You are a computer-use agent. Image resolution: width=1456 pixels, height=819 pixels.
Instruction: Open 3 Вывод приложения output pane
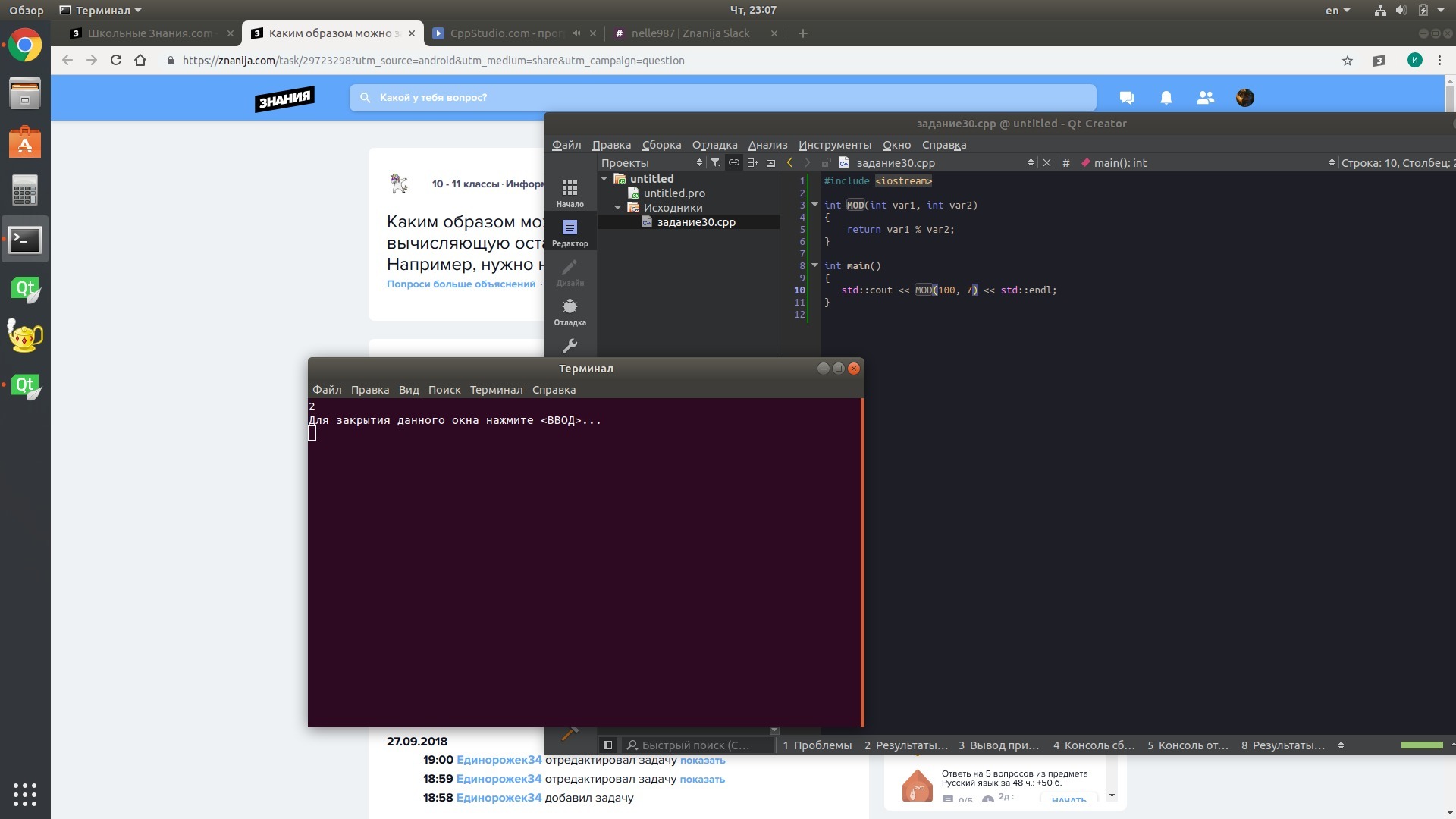[x=999, y=745]
